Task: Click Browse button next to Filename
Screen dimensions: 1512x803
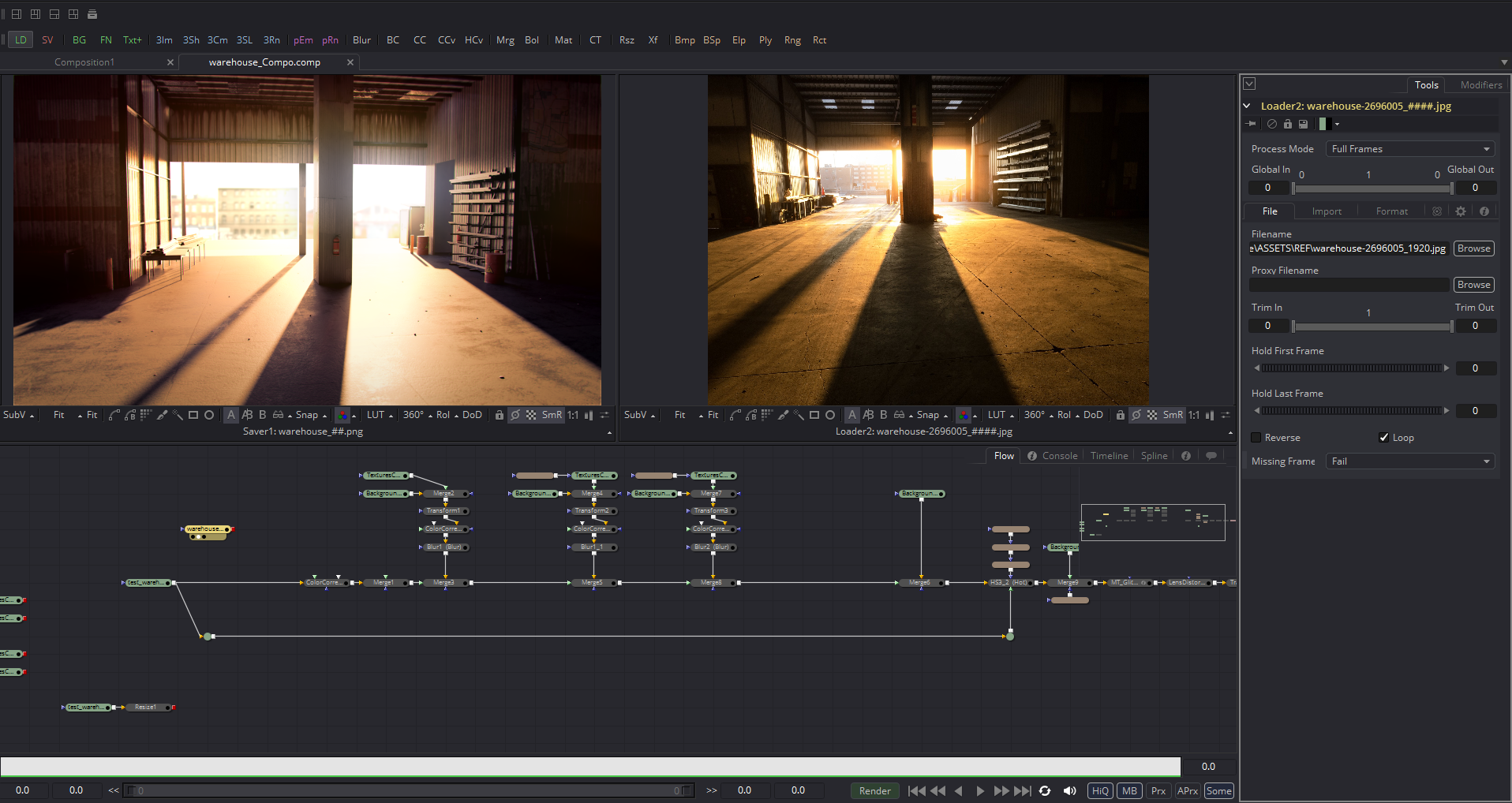Action: (x=1473, y=248)
